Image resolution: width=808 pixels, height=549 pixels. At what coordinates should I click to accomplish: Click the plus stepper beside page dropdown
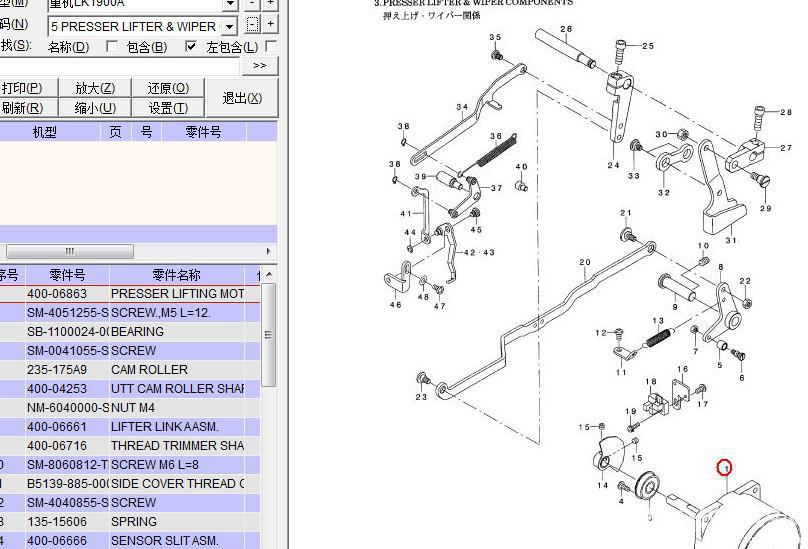(x=271, y=24)
